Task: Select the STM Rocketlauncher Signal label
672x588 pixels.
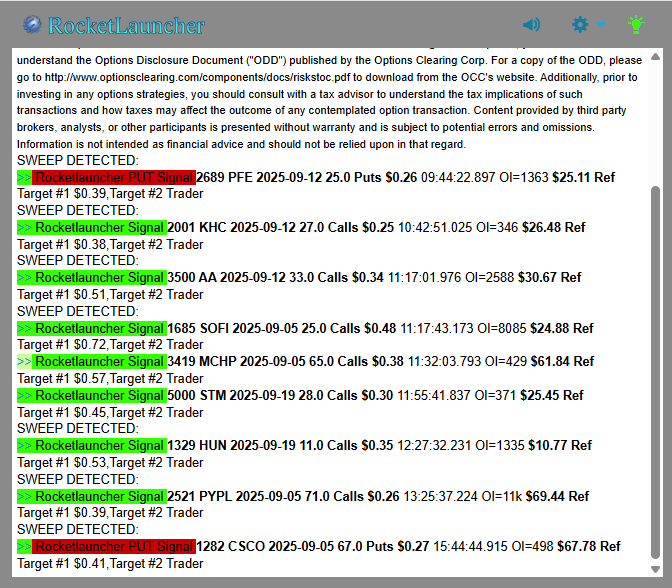Action: 99,395
